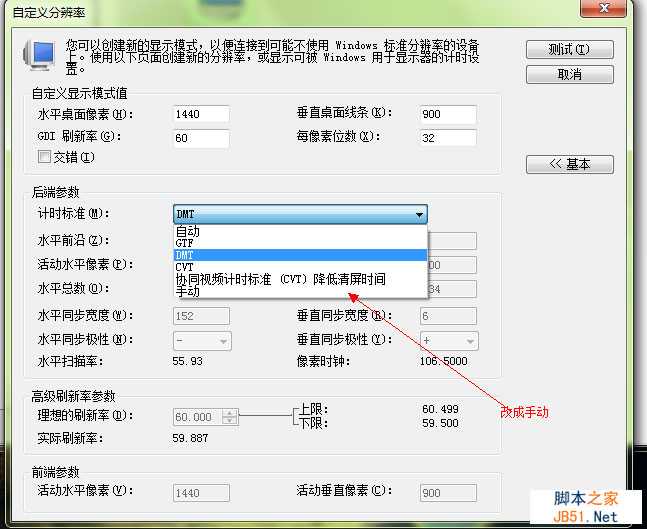This screenshot has width=647, height=529.
Task: Choose 手动 manual timing option
Action: [300, 291]
